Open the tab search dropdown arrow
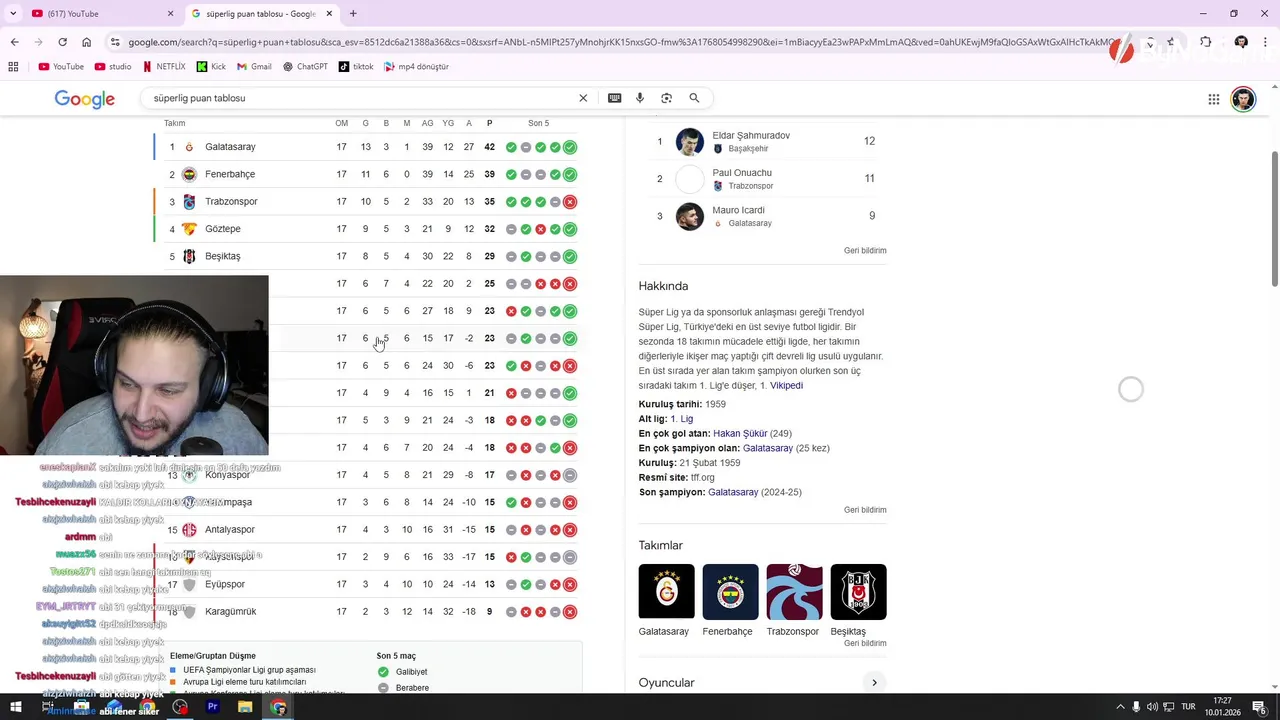 13,14
